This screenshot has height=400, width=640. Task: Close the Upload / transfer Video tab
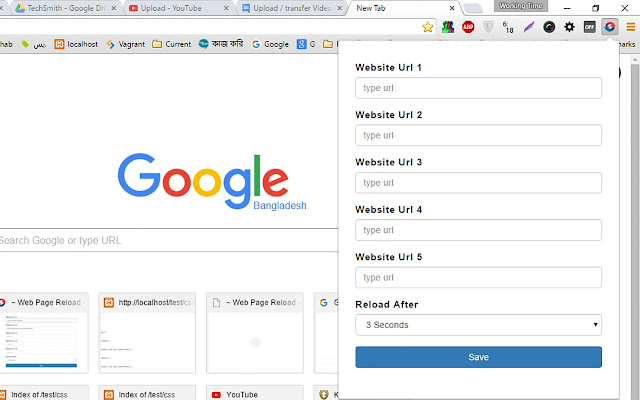click(339, 8)
